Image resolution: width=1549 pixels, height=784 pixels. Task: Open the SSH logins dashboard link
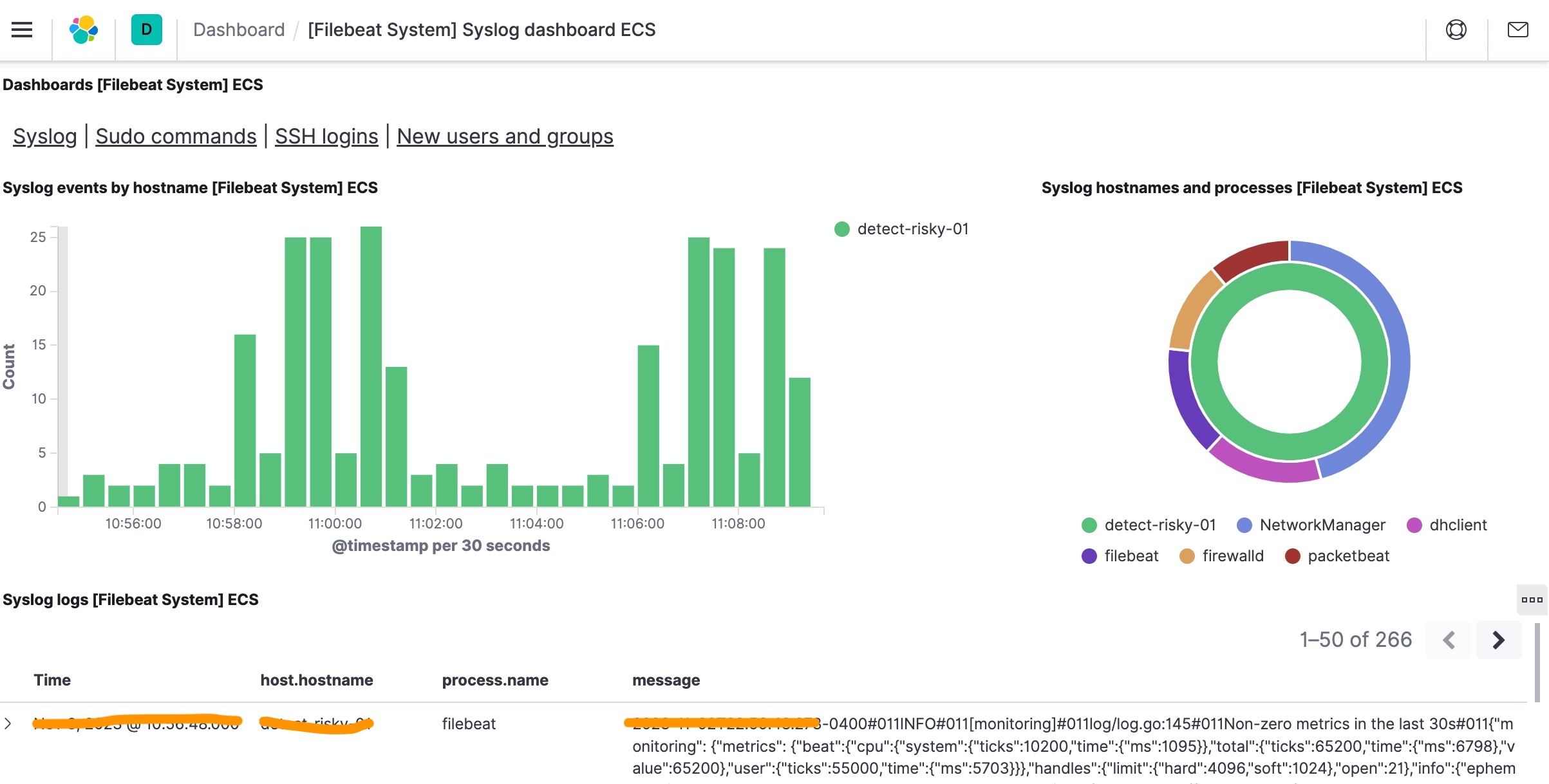pyautogui.click(x=326, y=136)
